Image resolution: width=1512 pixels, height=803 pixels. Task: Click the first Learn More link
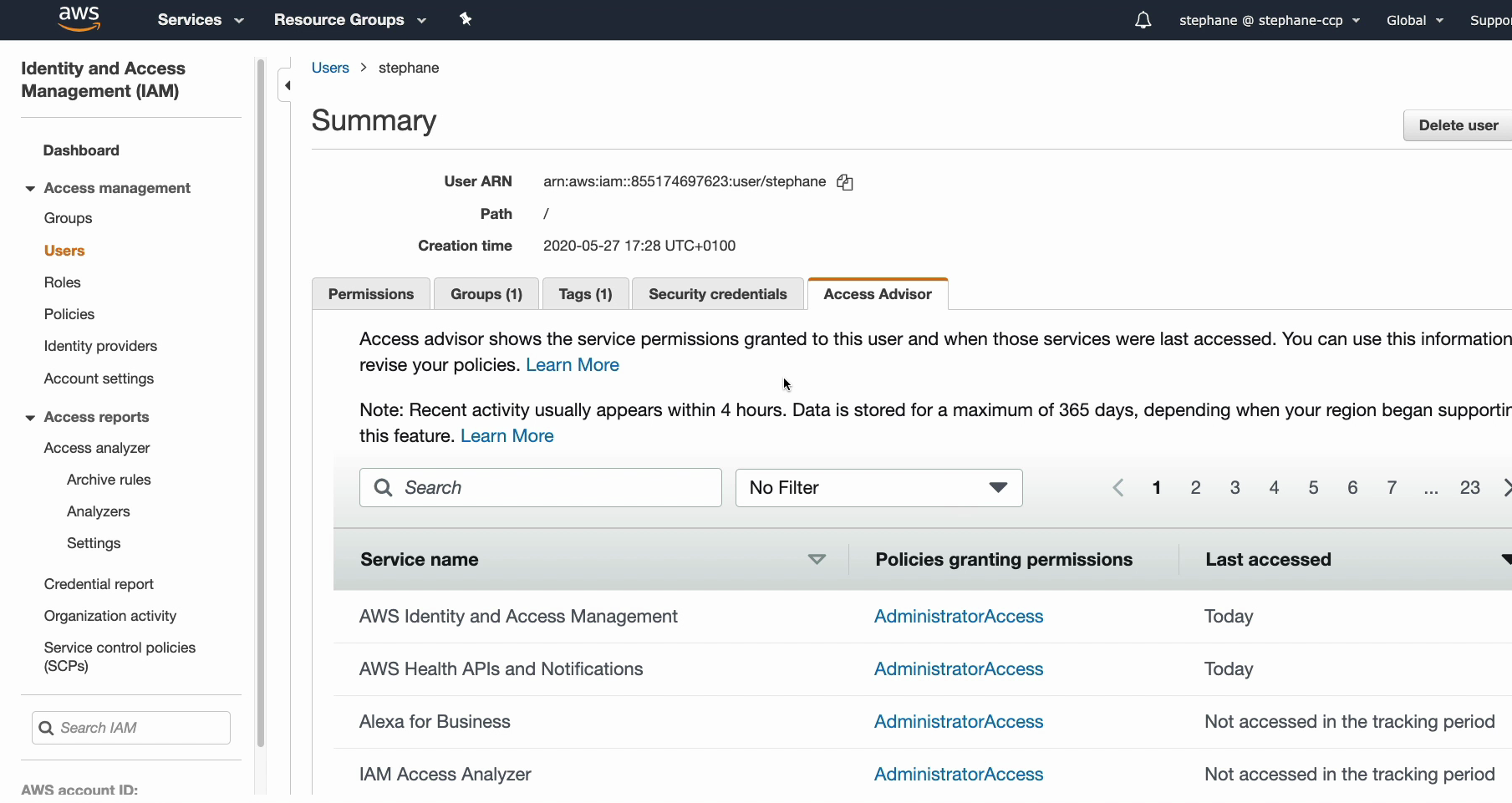pyautogui.click(x=573, y=365)
